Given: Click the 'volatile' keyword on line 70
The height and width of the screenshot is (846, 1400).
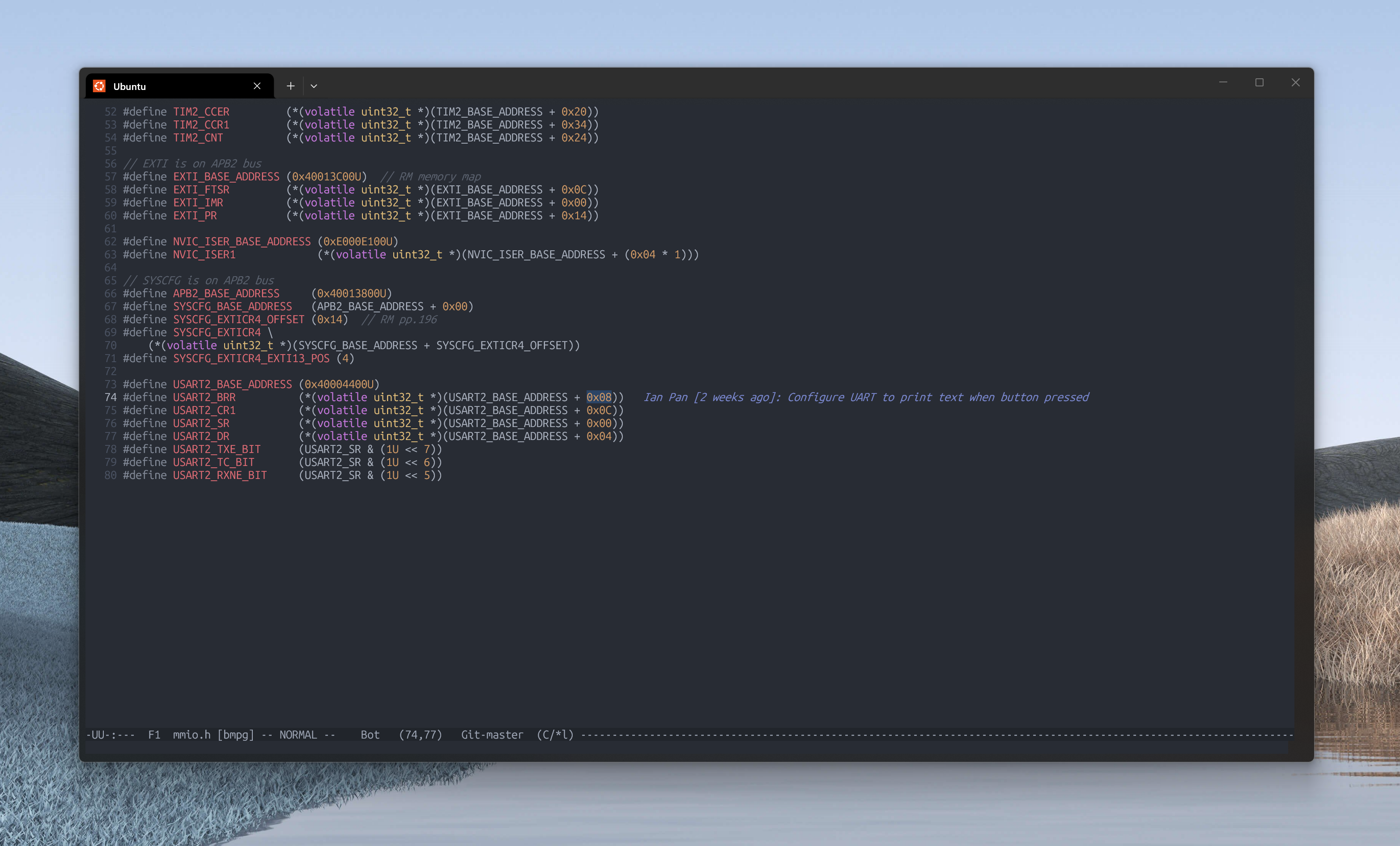Looking at the screenshot, I should [x=191, y=346].
